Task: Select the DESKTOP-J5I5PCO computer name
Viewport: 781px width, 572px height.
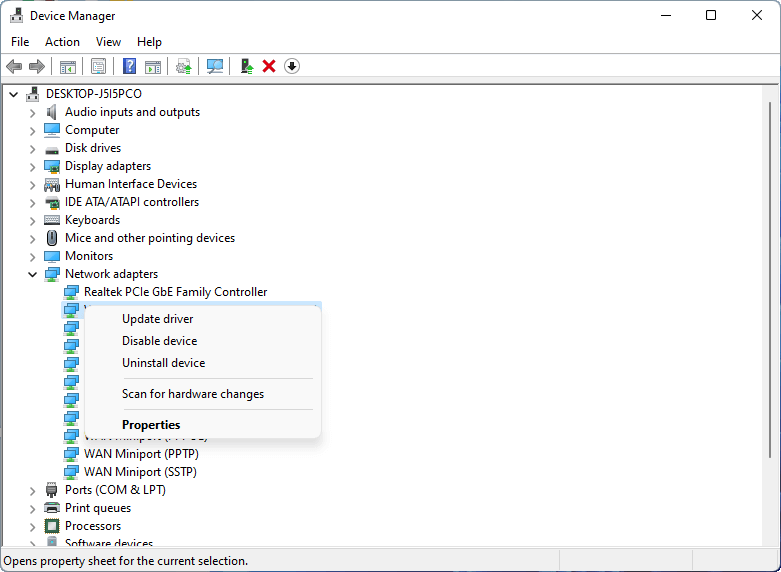Action: point(94,94)
